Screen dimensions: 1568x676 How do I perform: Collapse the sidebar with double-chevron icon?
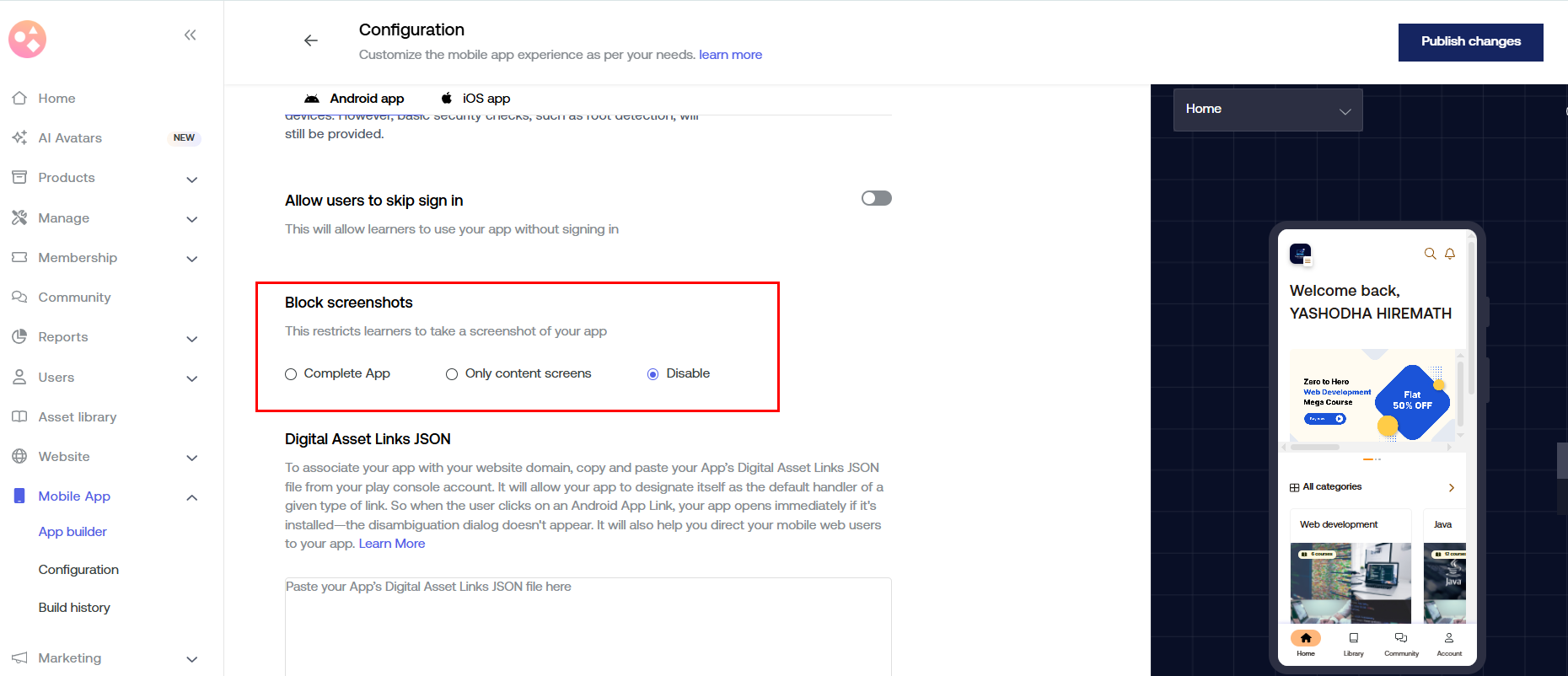point(191,35)
